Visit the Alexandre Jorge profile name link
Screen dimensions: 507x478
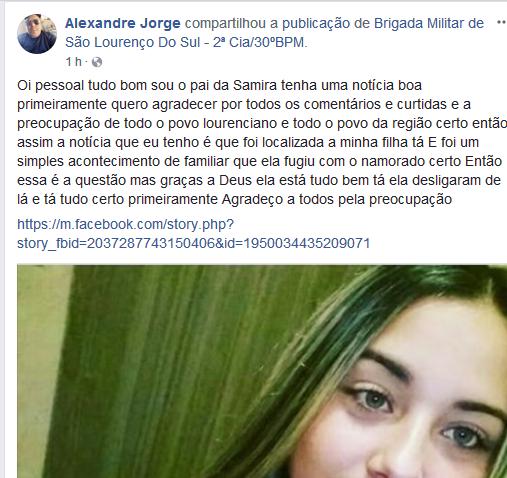click(x=123, y=23)
